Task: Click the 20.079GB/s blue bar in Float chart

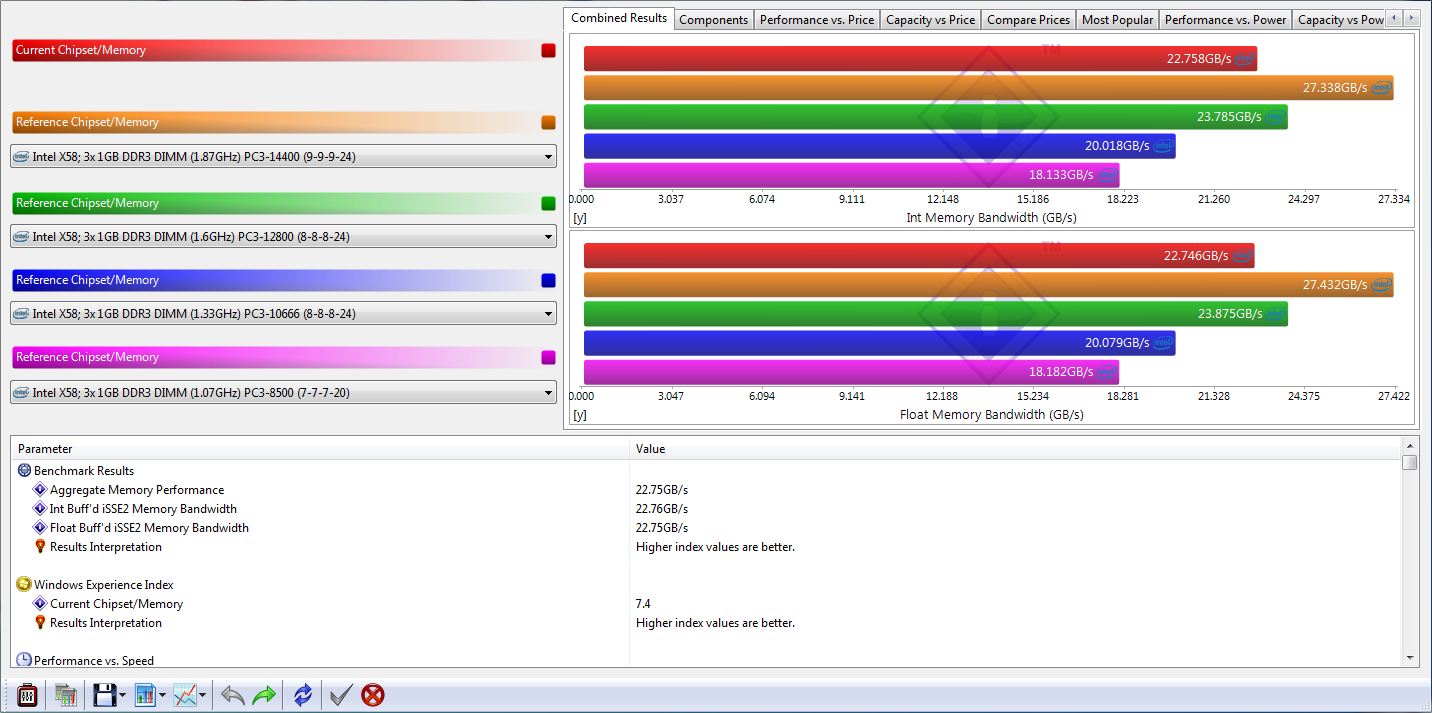Action: (x=880, y=343)
